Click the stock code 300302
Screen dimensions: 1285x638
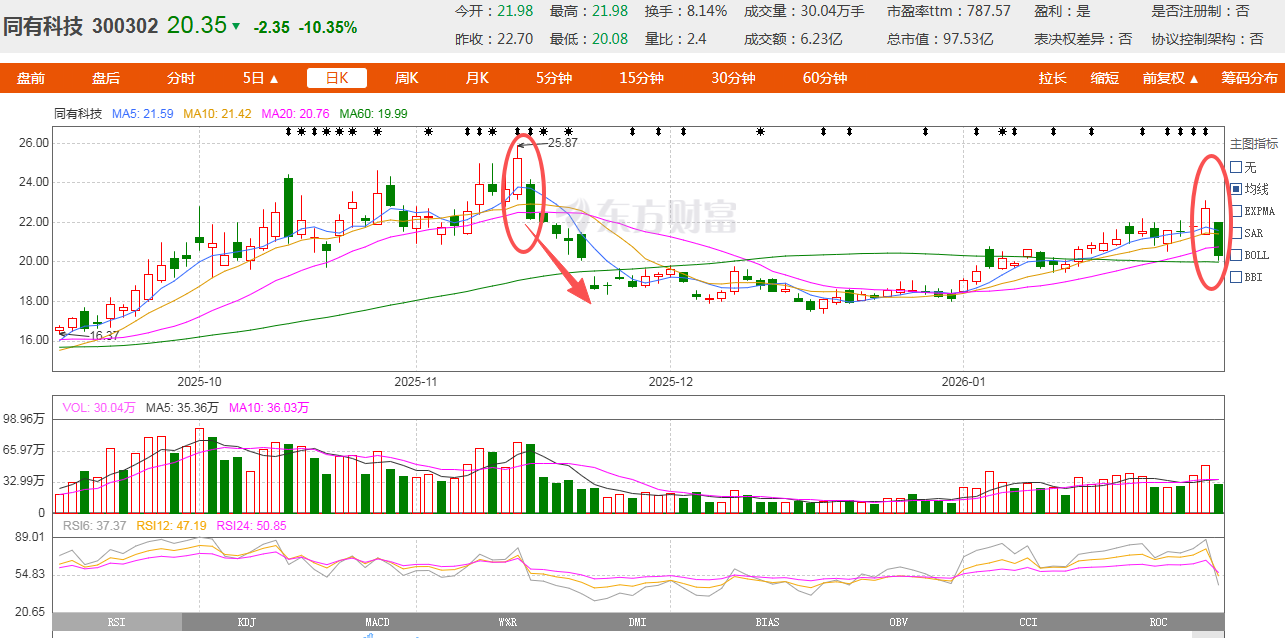pos(125,26)
